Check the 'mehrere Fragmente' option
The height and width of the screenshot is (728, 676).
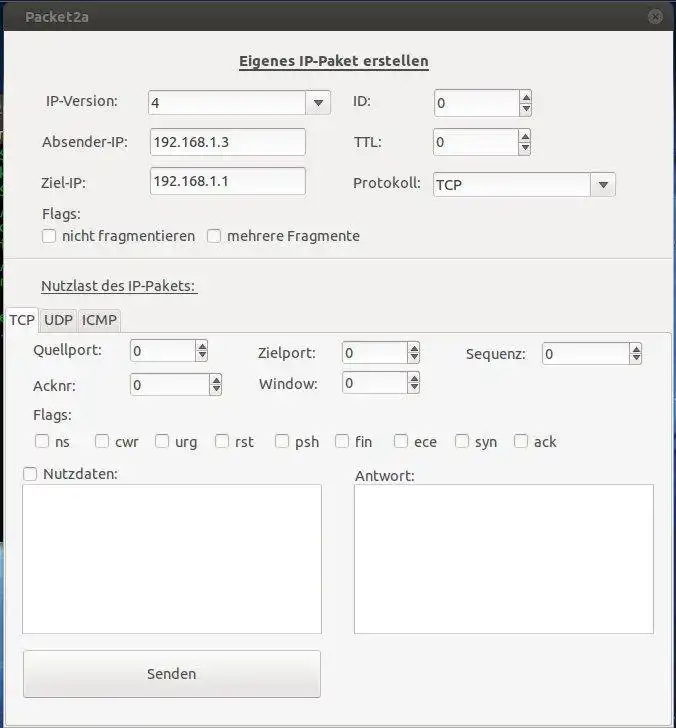click(x=214, y=236)
